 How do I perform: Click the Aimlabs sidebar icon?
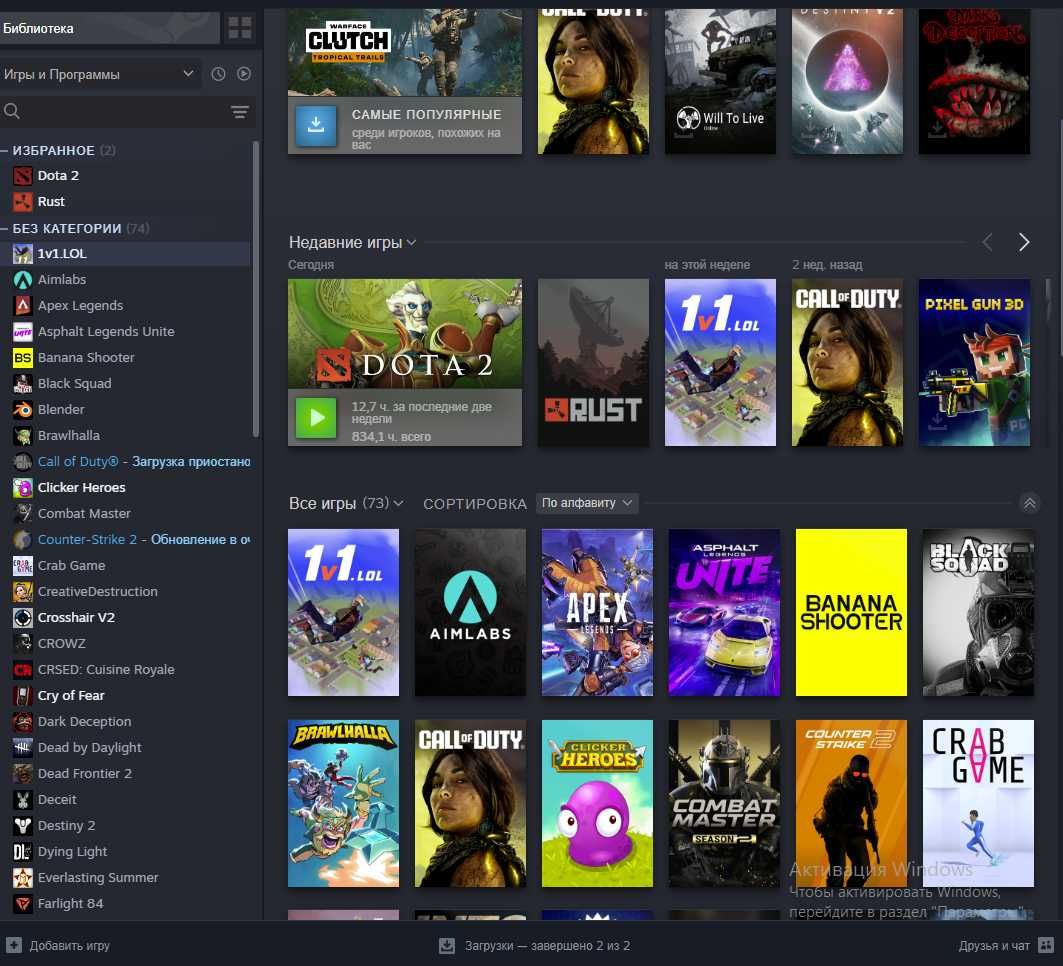point(22,279)
